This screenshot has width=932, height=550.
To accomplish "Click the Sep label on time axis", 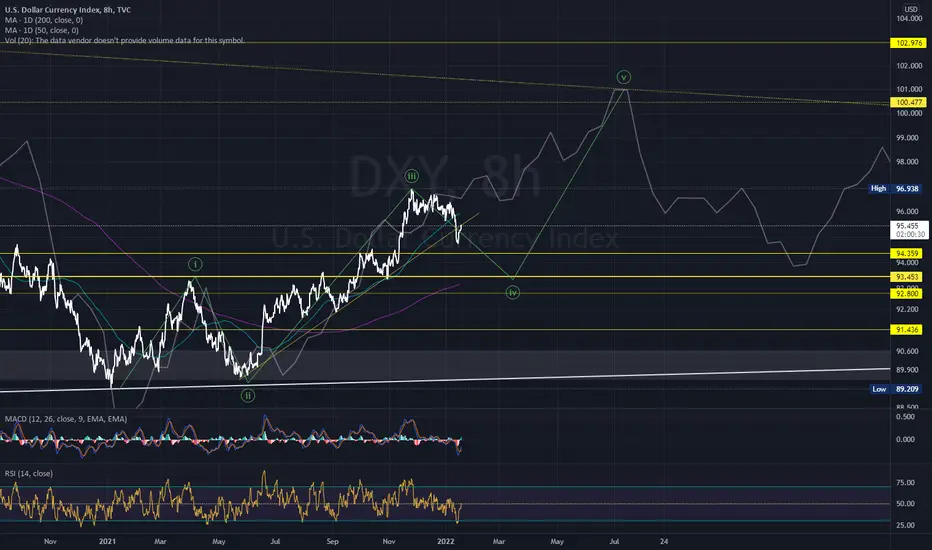I will tap(332, 542).
